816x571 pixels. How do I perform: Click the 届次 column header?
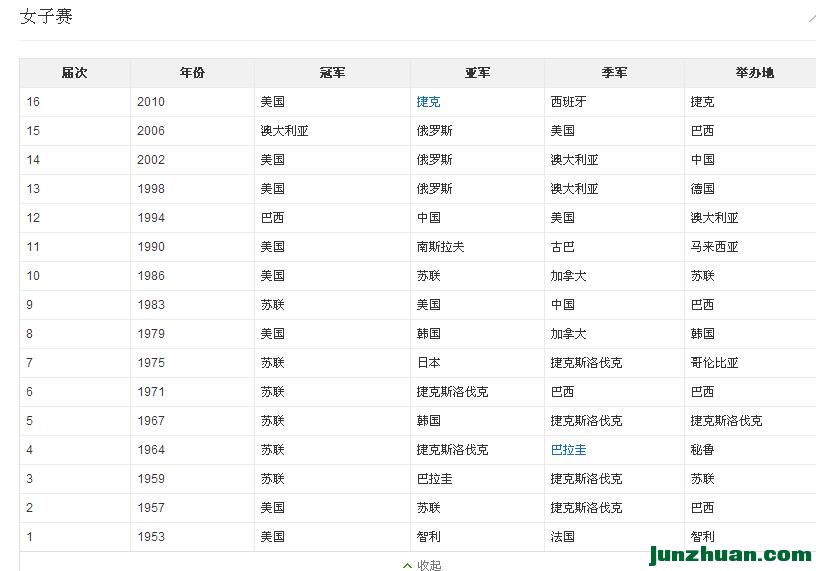(x=74, y=73)
